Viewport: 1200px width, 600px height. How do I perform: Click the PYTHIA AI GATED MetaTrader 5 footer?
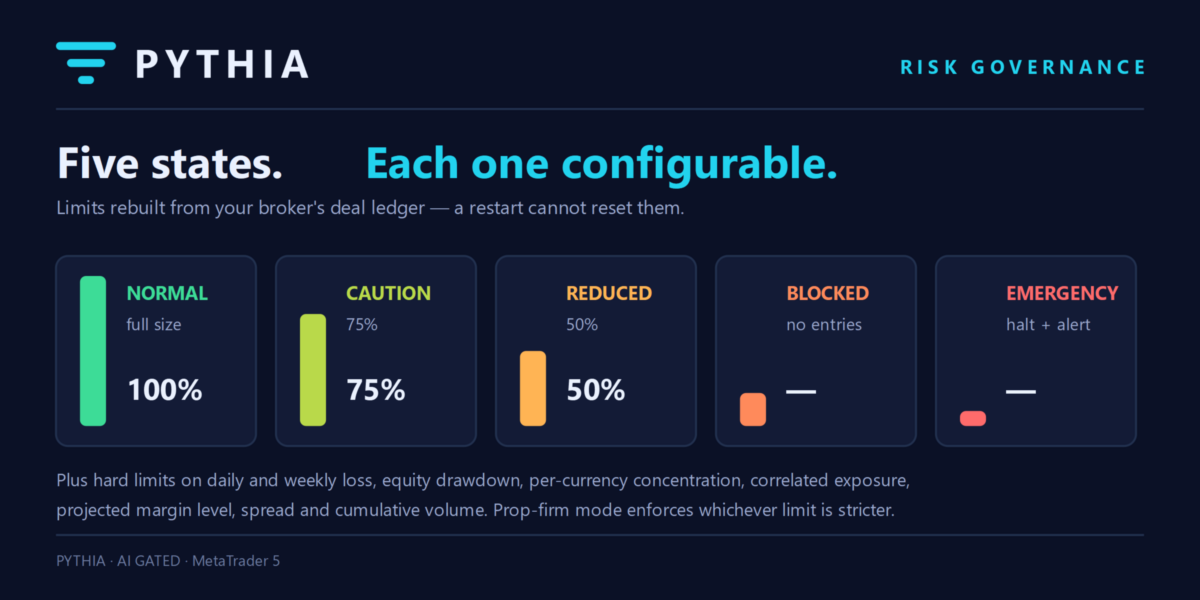[x=168, y=561]
